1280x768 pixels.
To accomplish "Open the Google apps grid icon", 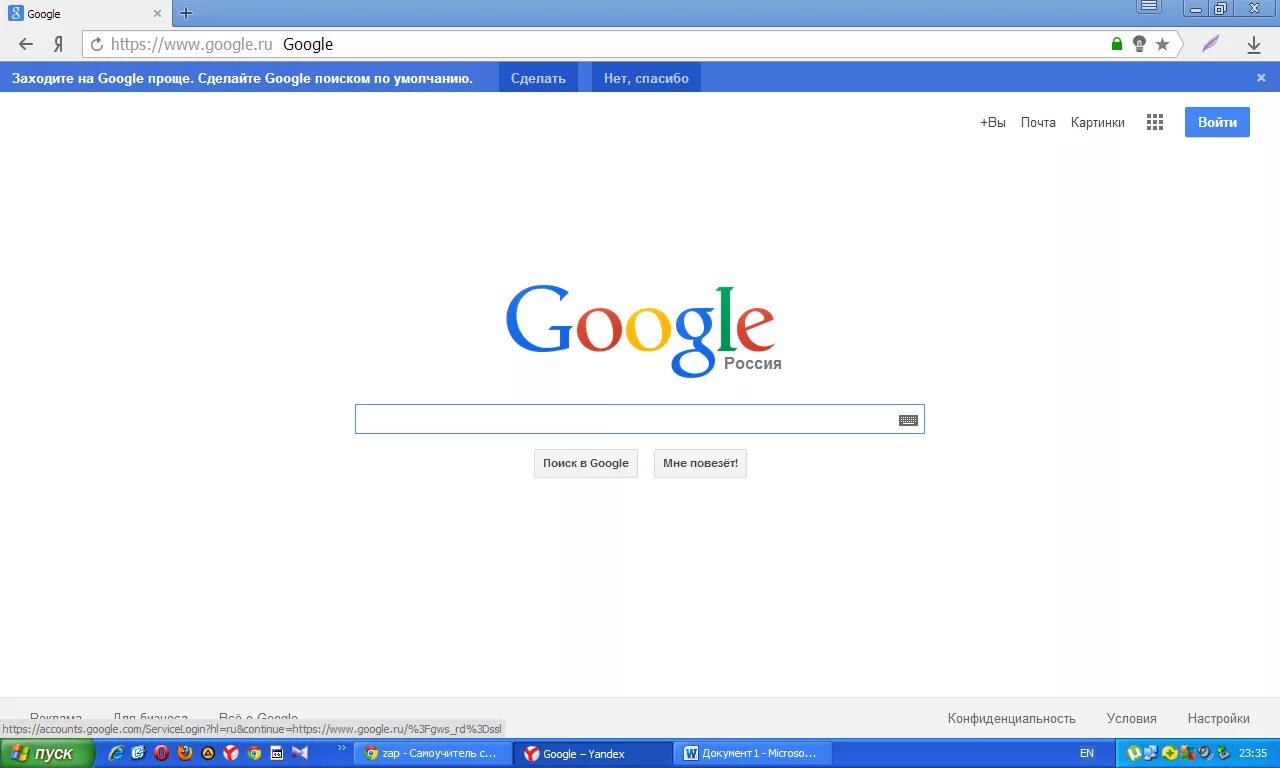I will 1155,122.
